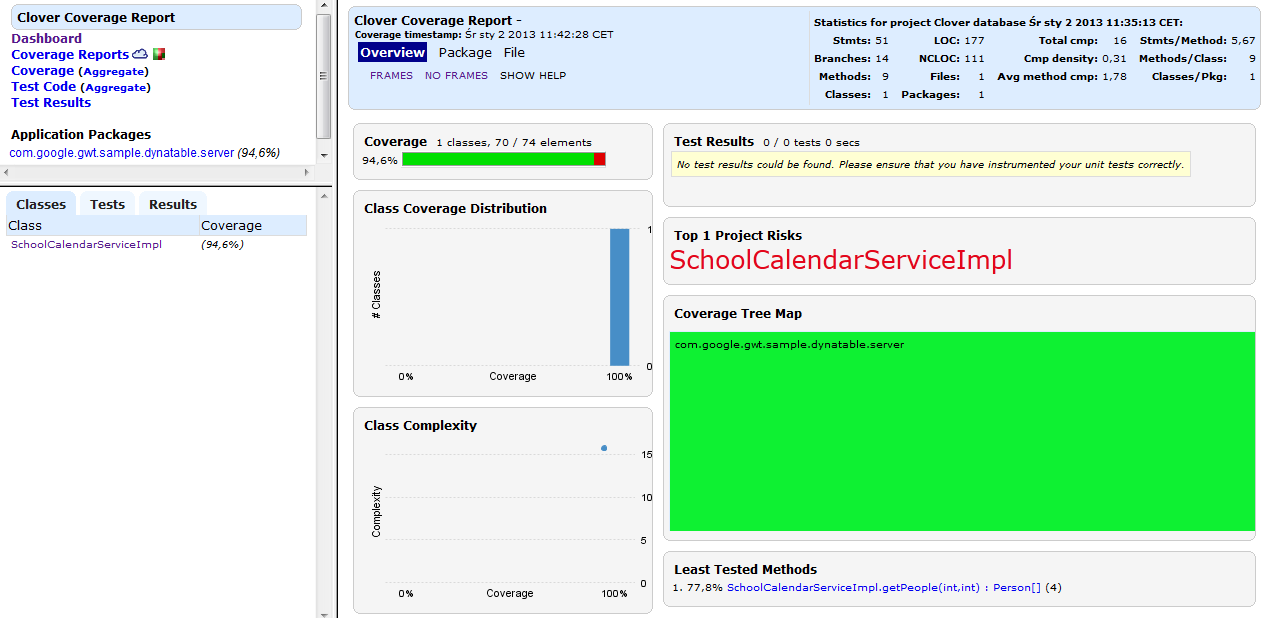Switch to NO FRAMES view
This screenshot has width=1265, height=618.
(456, 75)
